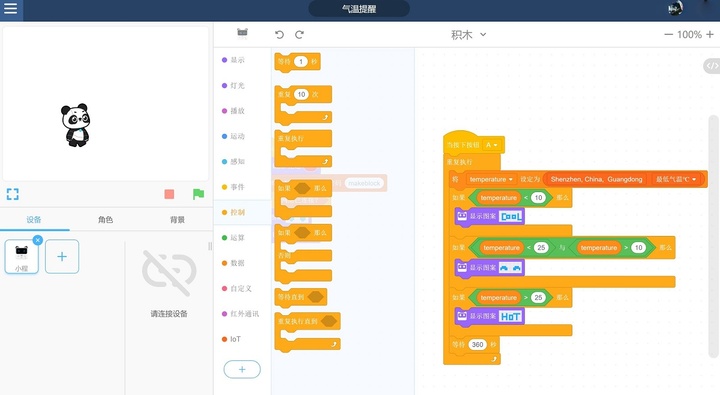This screenshot has width=720, height=395.
Task: Remove the 小程 device with the X badge
Action: click(x=38, y=240)
